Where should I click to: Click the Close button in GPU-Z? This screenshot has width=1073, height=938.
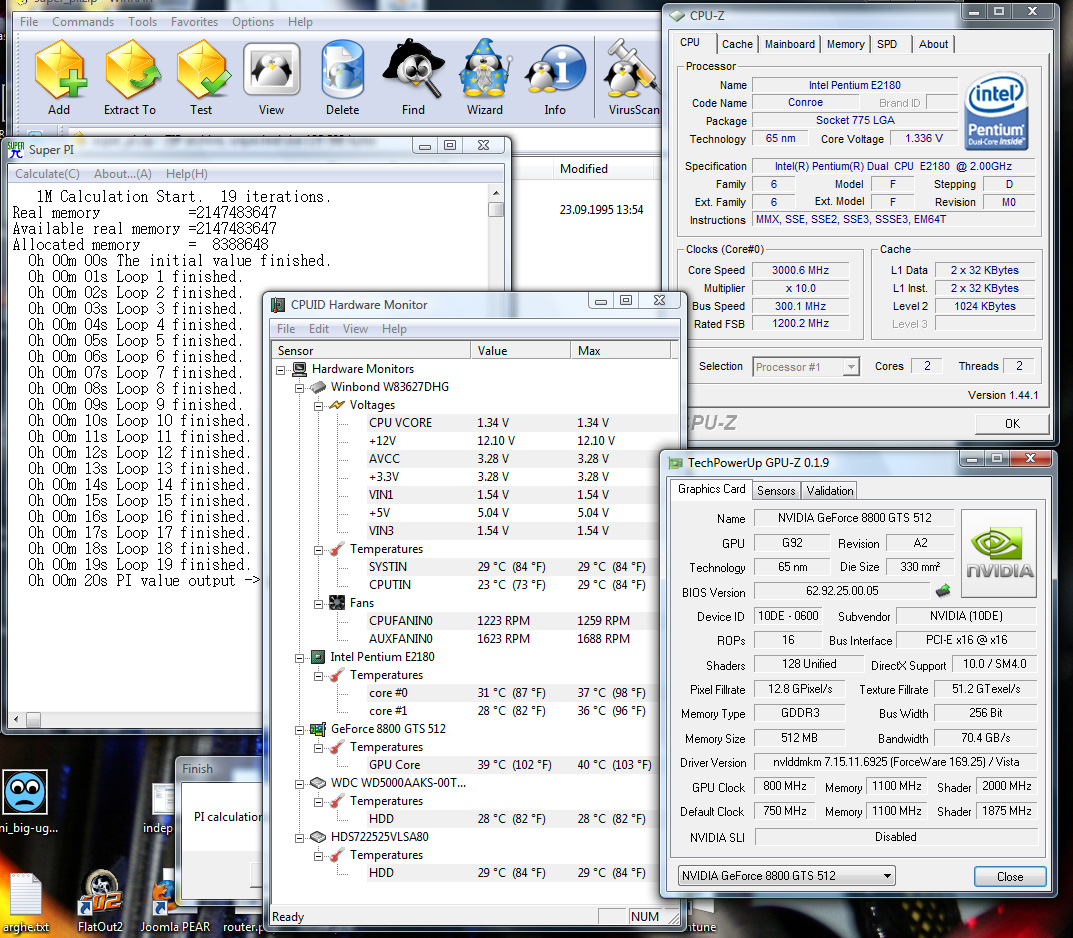[x=1009, y=876]
